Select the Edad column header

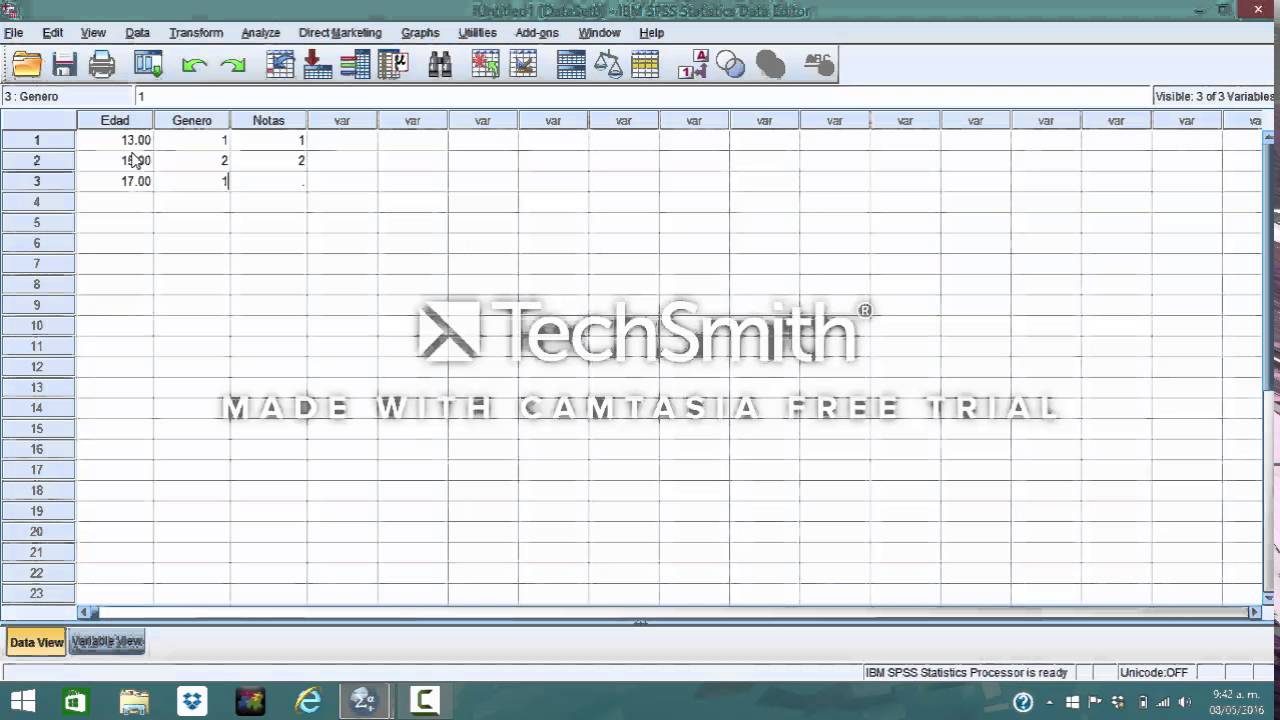click(x=115, y=120)
